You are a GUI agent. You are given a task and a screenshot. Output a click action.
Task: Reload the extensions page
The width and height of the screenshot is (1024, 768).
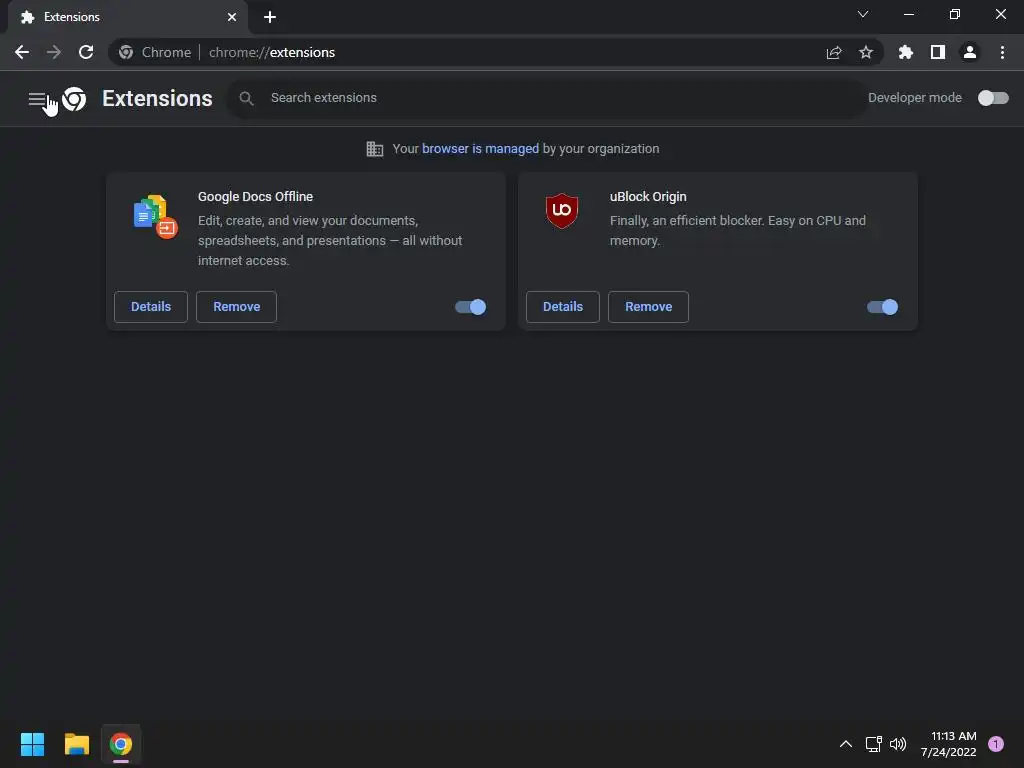tap(86, 52)
